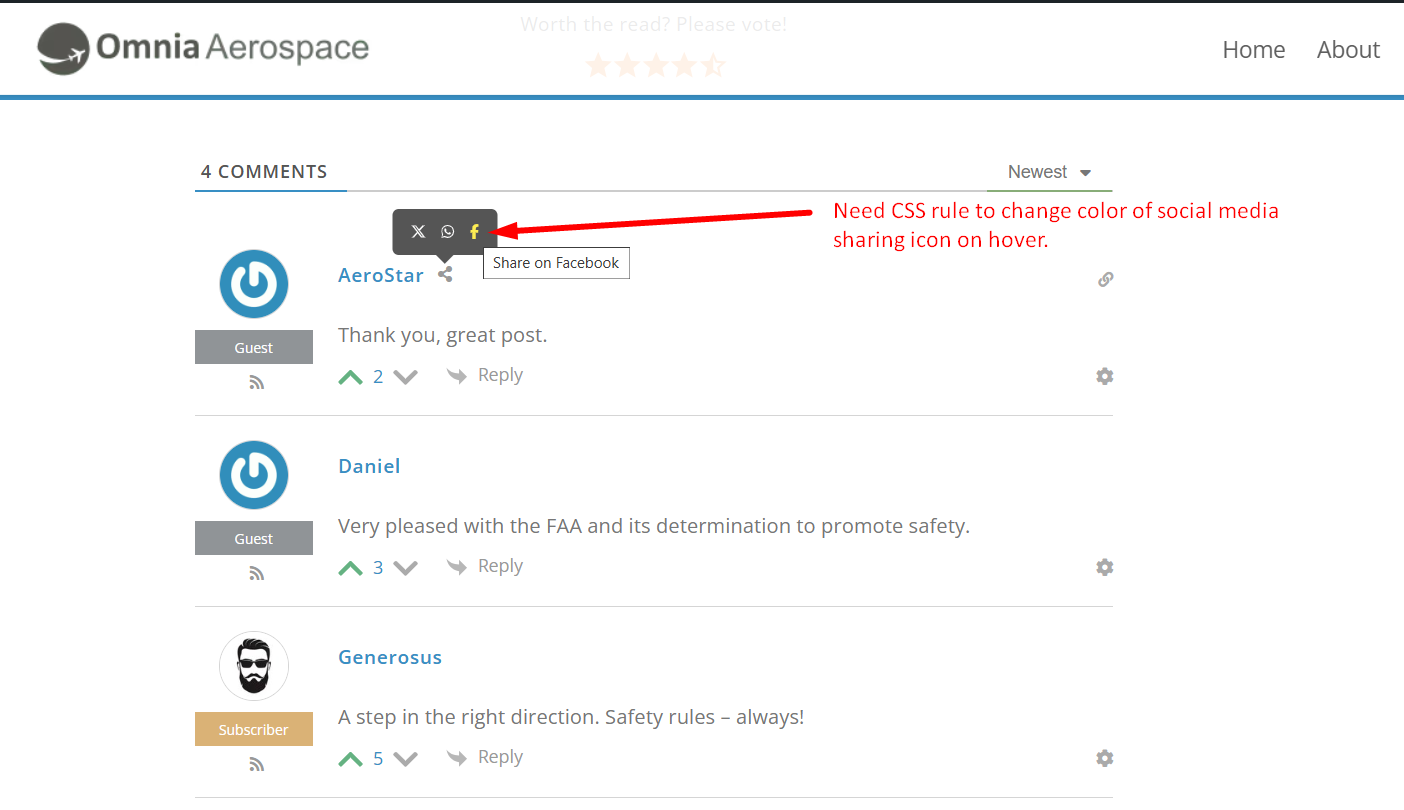Screen dimensions: 1404x810
Task: Open gear settings on Daniel's comment
Action: (1104, 567)
